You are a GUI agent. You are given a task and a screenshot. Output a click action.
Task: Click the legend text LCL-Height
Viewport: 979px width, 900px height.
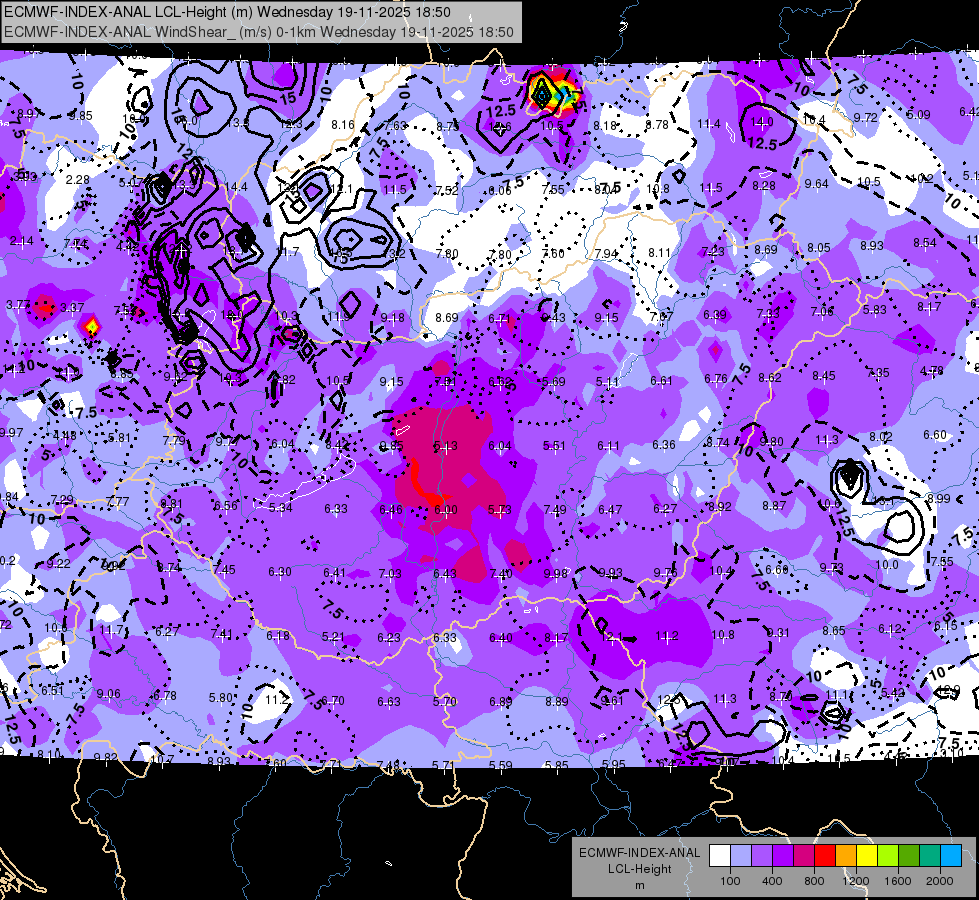coord(639,869)
